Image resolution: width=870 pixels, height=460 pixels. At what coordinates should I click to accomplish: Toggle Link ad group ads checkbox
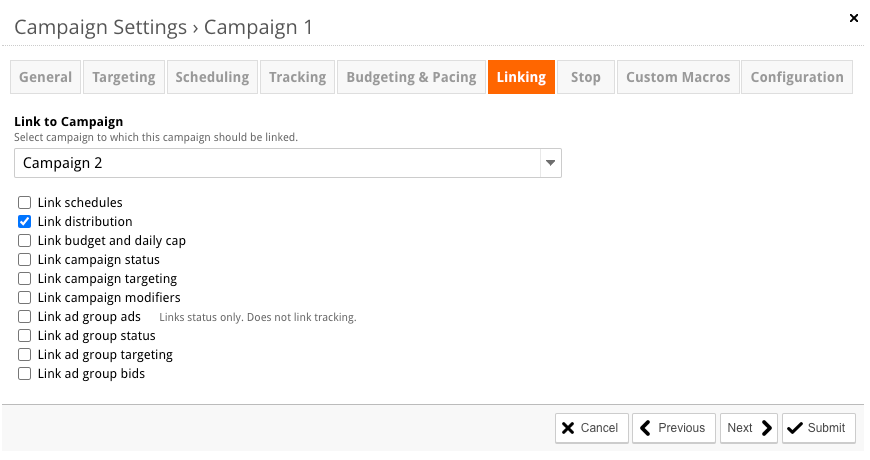click(x=24, y=316)
